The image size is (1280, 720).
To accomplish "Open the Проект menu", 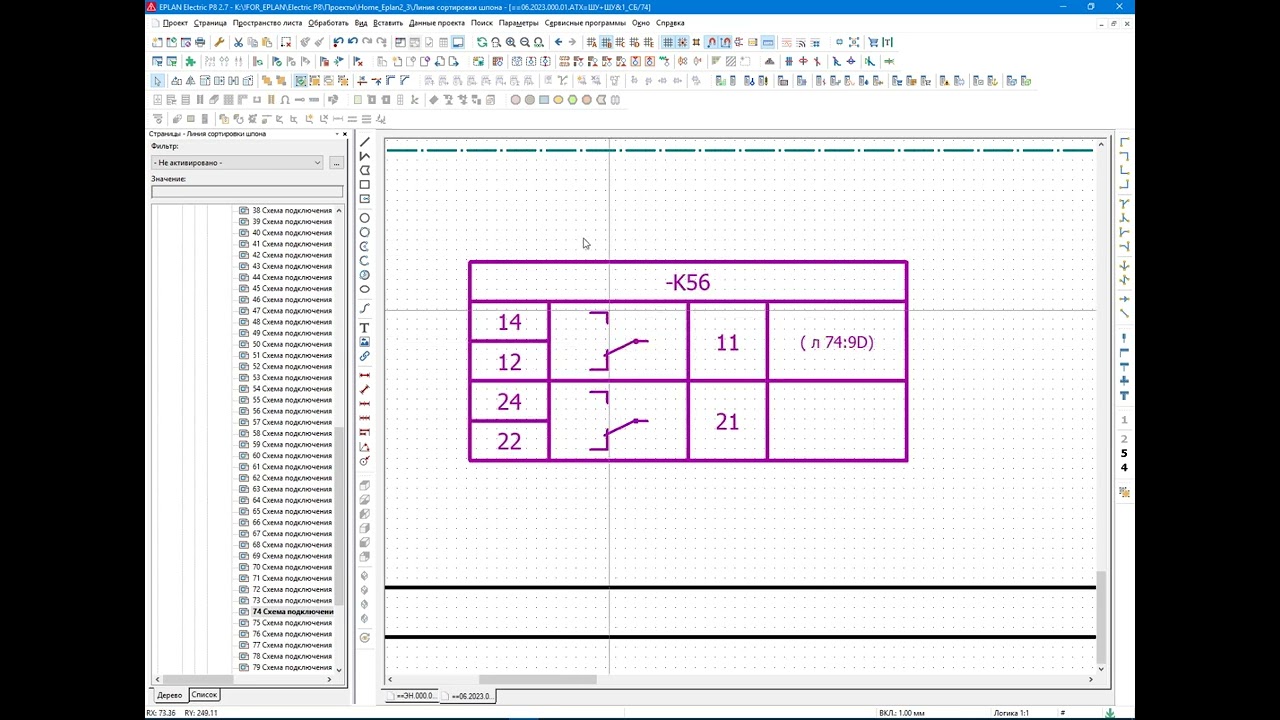I will pos(174,22).
